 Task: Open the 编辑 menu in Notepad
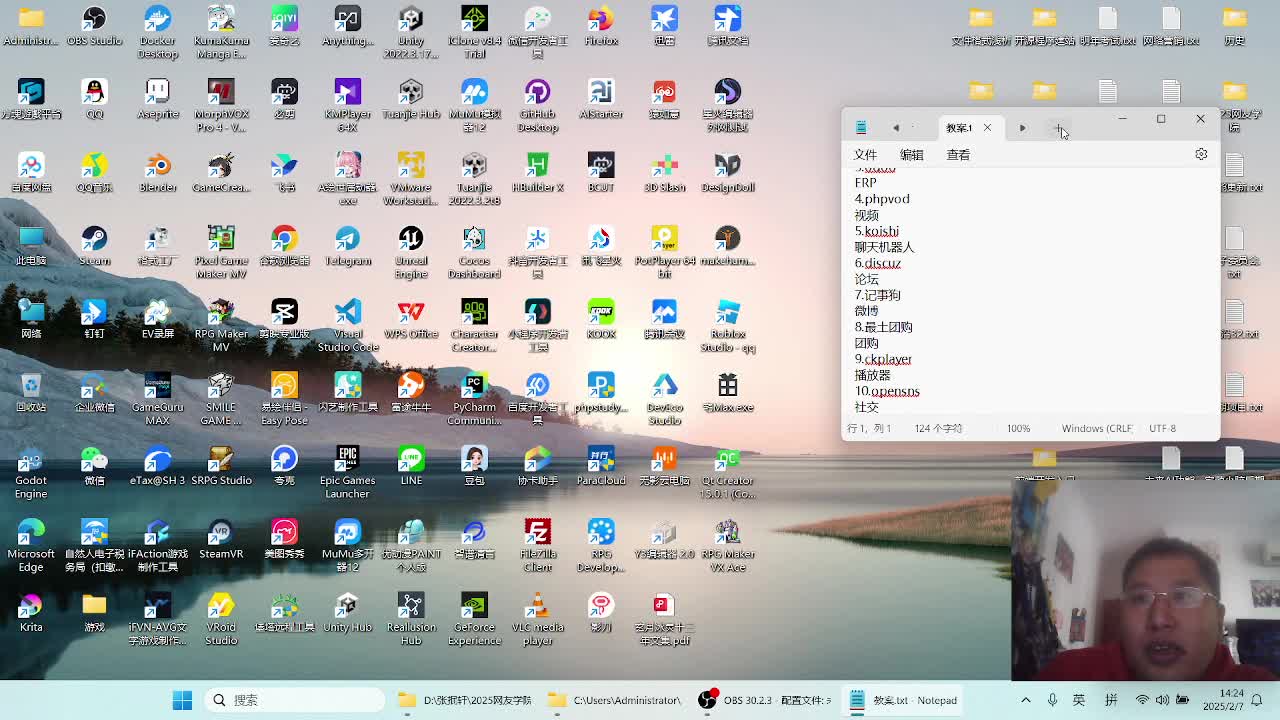click(911, 155)
